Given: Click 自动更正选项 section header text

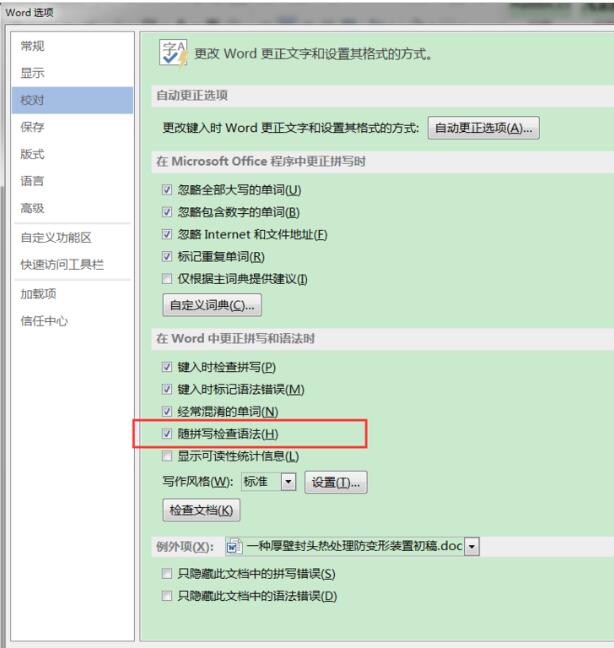Looking at the screenshot, I should pyautogui.click(x=192, y=95).
